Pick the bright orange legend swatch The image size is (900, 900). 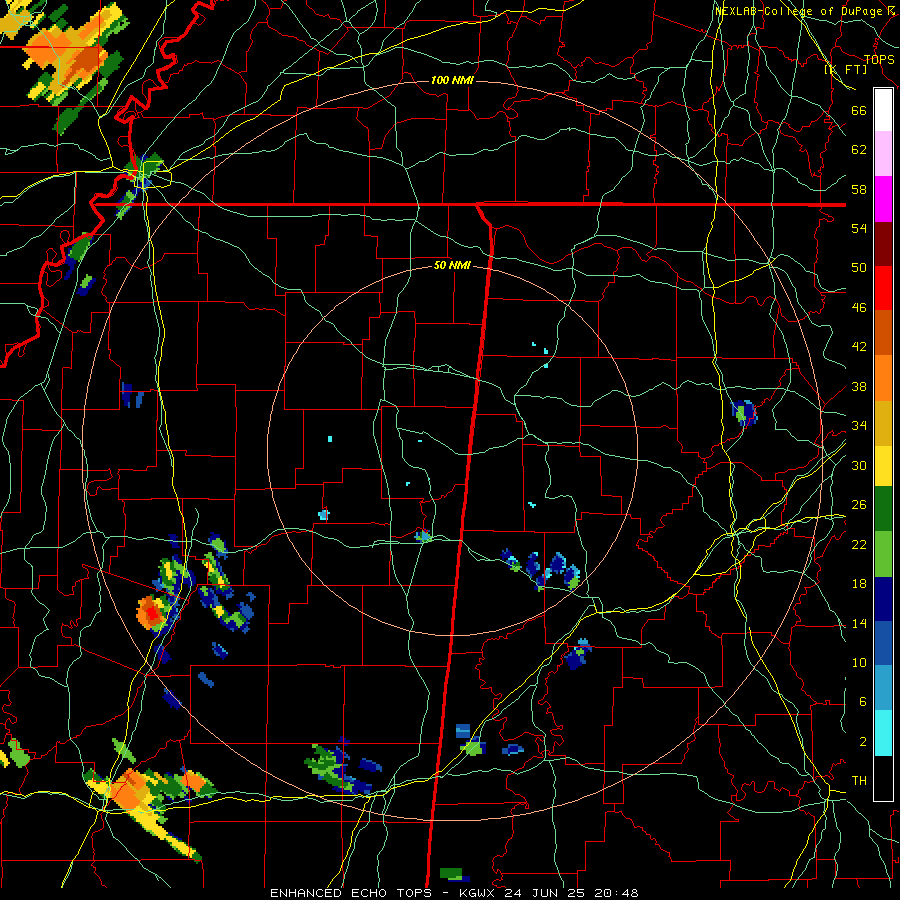[883, 378]
